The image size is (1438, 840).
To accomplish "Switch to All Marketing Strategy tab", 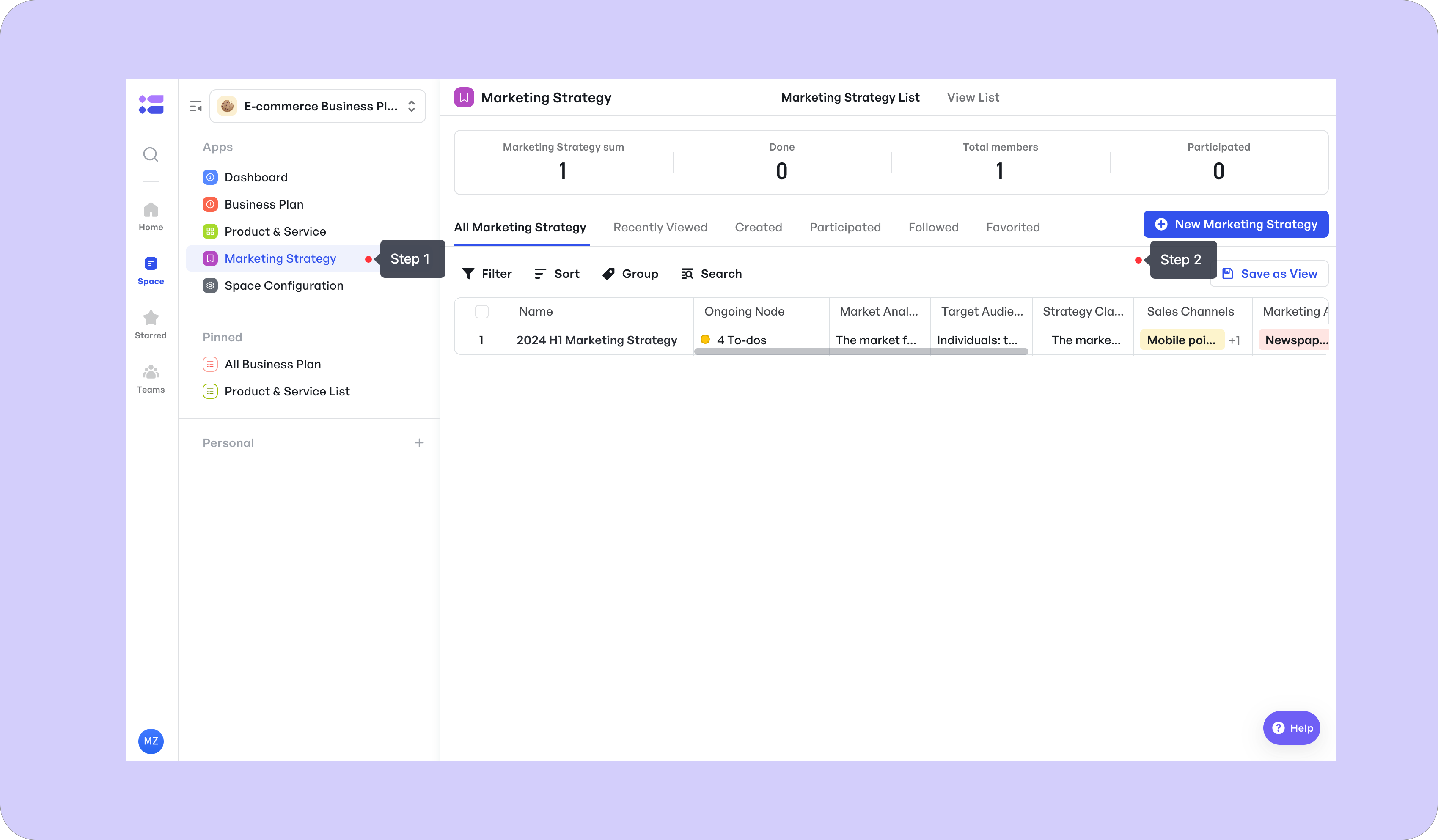I will click(520, 227).
